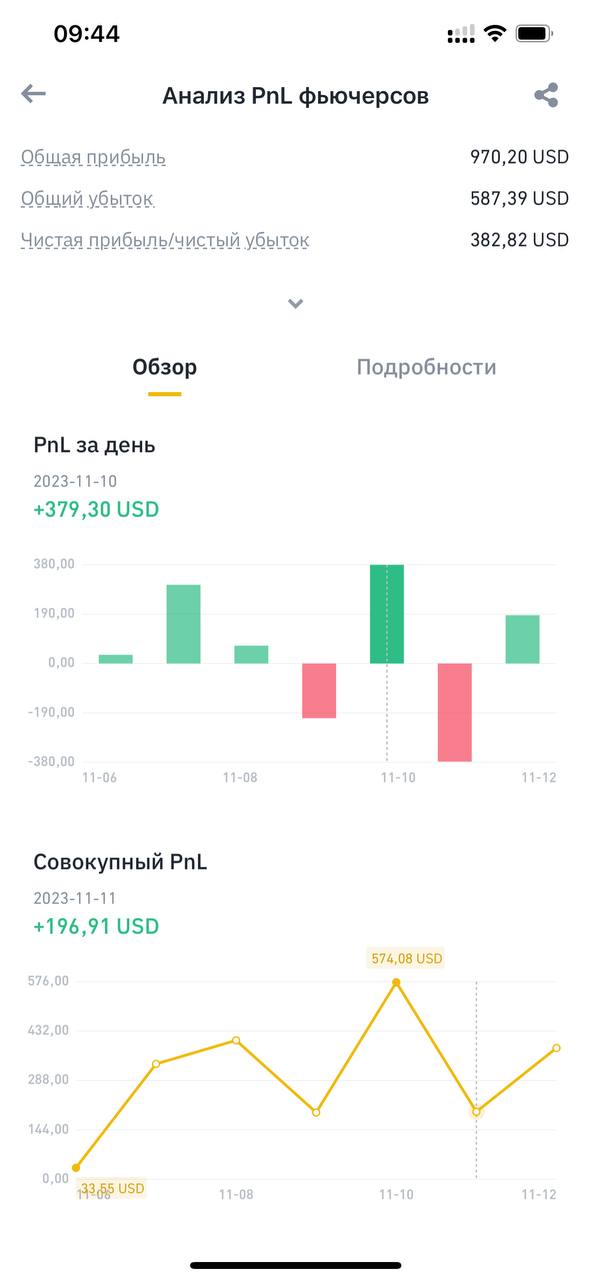Select the 11-12 green profit bar
This screenshot has height=1280, width=591.
tap(523, 639)
